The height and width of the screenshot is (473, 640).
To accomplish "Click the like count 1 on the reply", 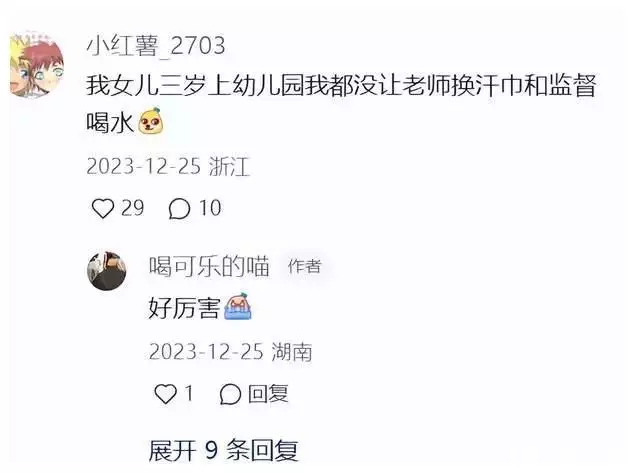I will pyautogui.click(x=188, y=393).
